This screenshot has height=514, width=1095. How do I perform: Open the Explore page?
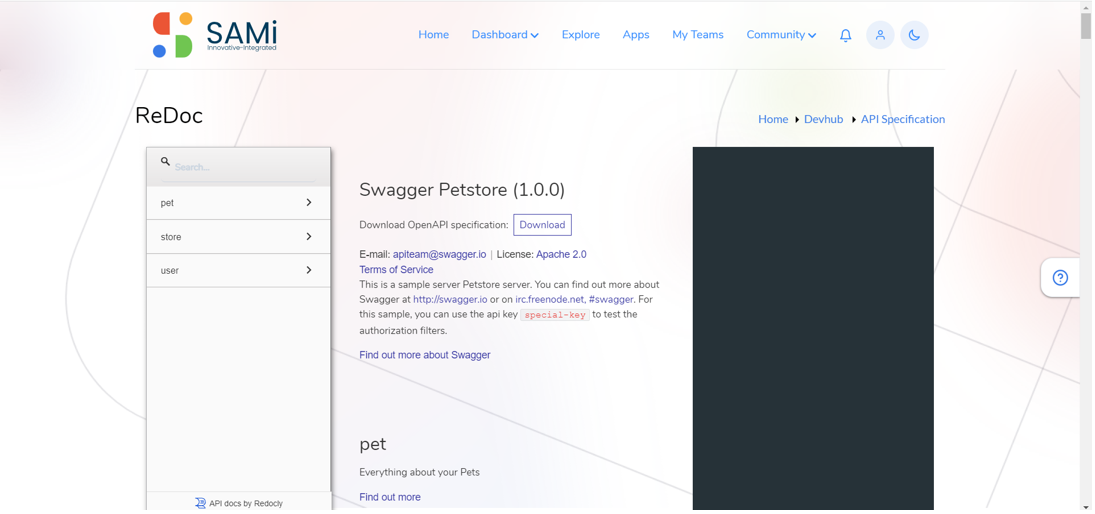(x=580, y=35)
